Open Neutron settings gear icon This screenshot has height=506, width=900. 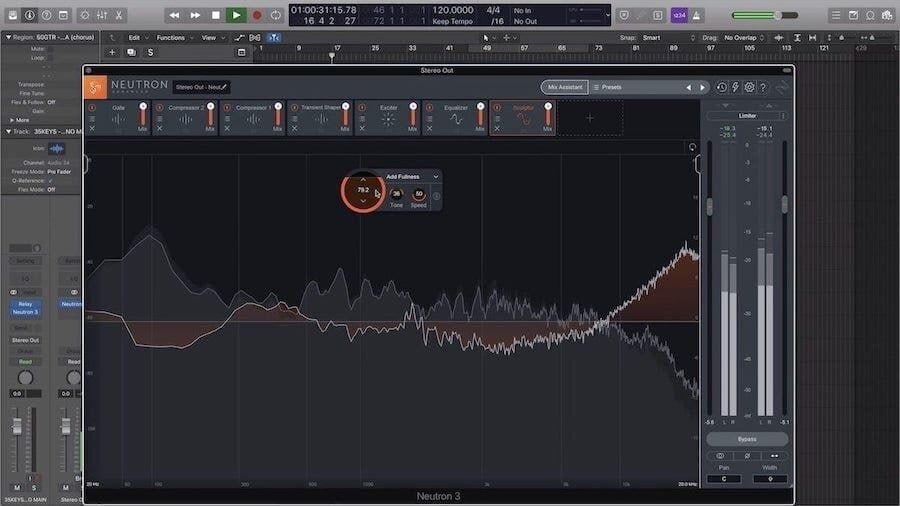[x=749, y=88]
